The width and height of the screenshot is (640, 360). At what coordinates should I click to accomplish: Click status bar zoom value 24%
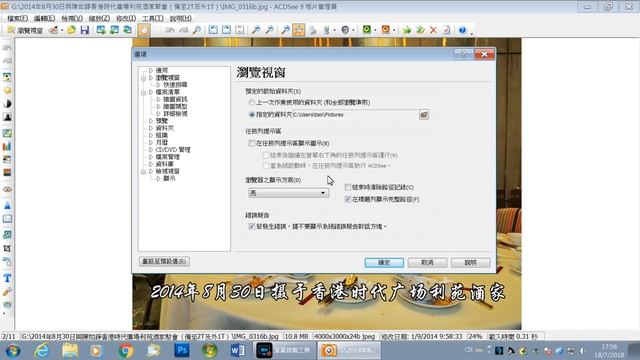coord(475,336)
